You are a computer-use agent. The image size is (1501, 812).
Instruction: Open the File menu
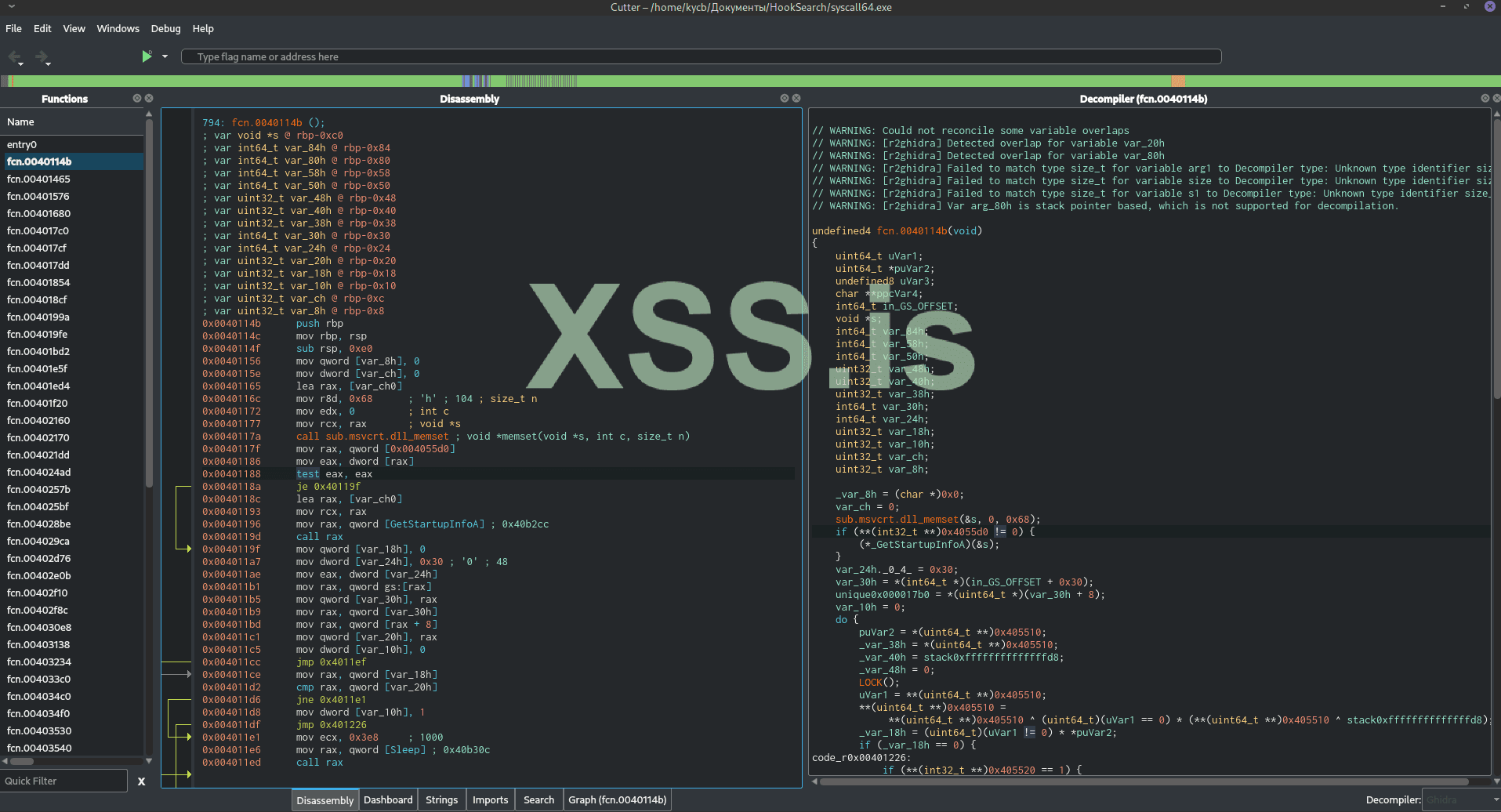[13, 29]
